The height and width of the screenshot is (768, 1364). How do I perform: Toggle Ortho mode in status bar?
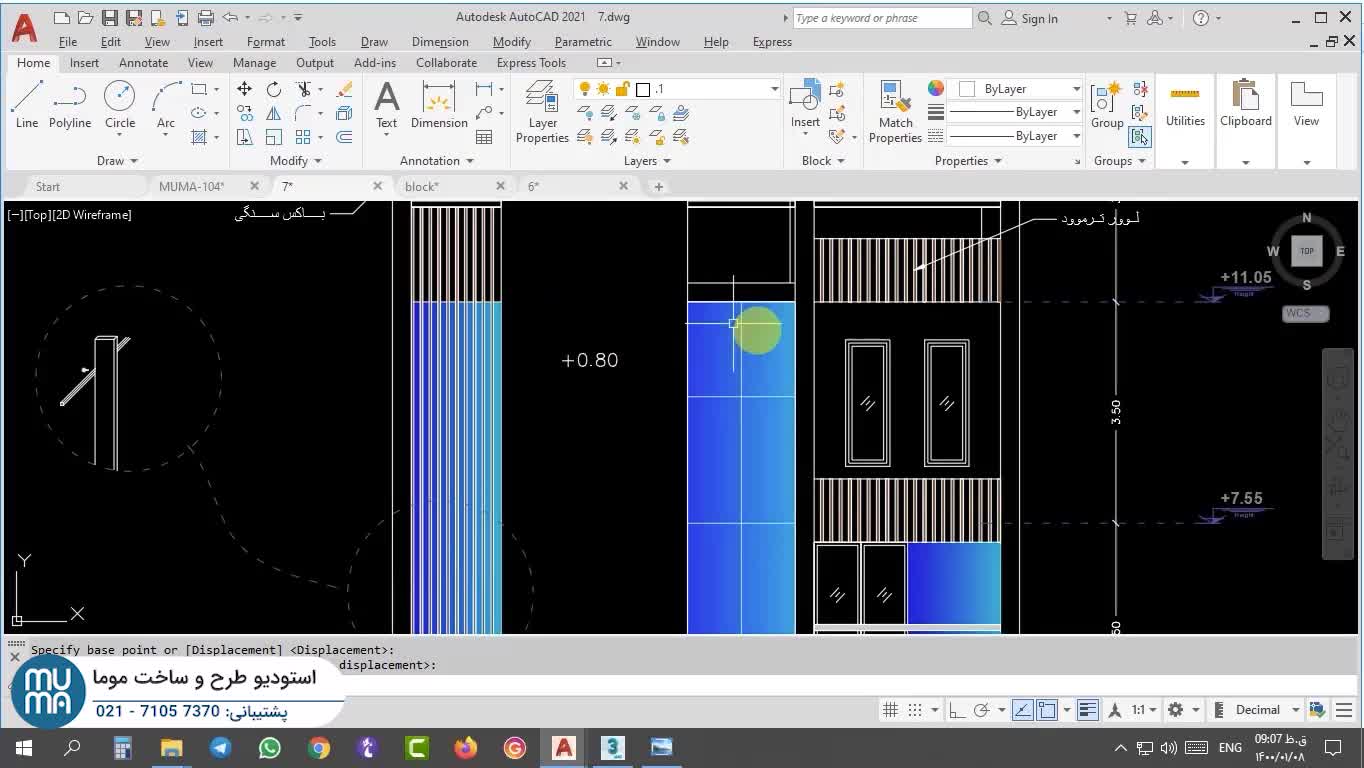coord(957,710)
